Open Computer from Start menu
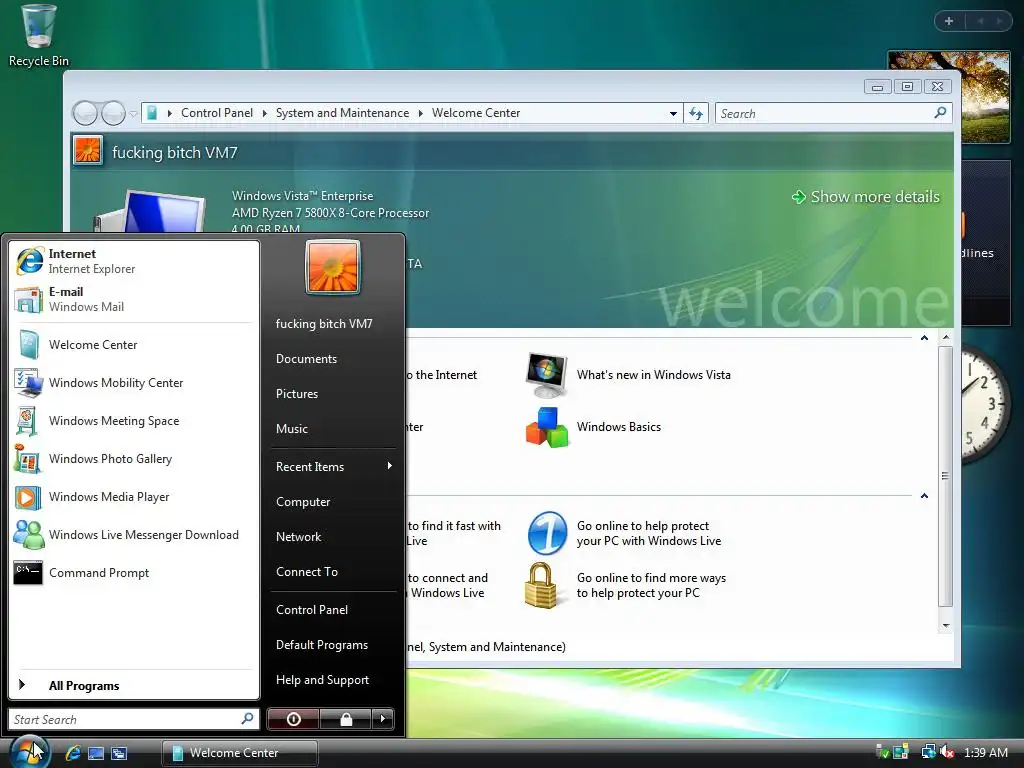 (x=334, y=502)
